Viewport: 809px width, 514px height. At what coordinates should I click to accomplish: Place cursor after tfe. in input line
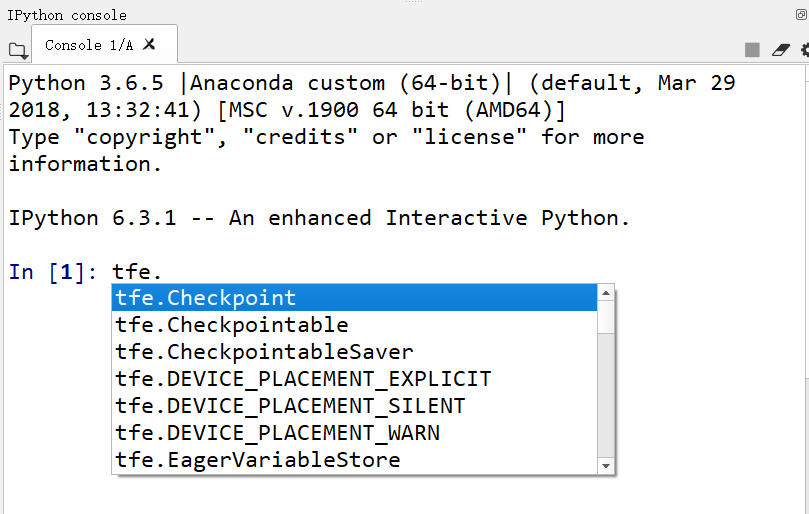163,272
